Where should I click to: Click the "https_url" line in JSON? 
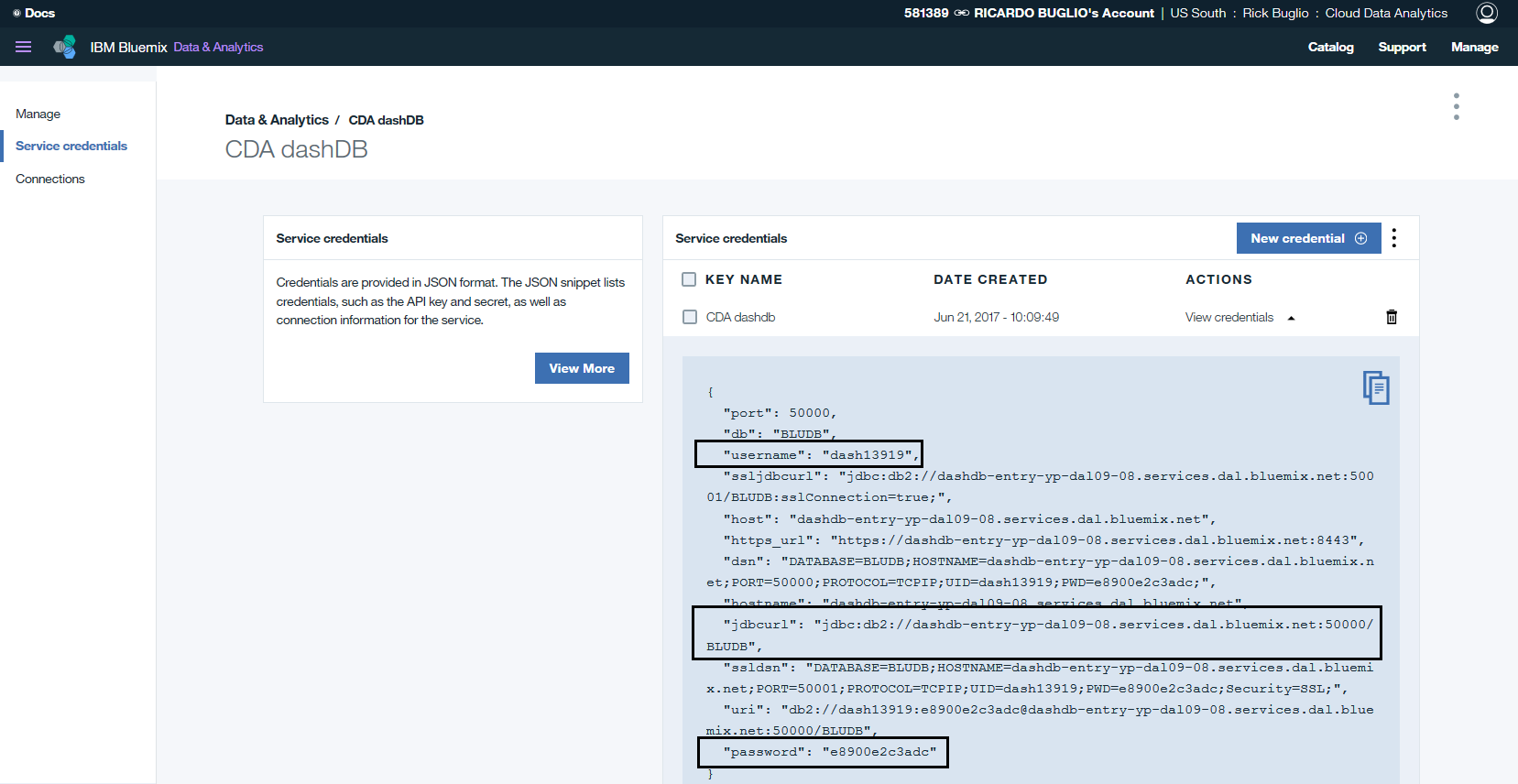(1043, 540)
